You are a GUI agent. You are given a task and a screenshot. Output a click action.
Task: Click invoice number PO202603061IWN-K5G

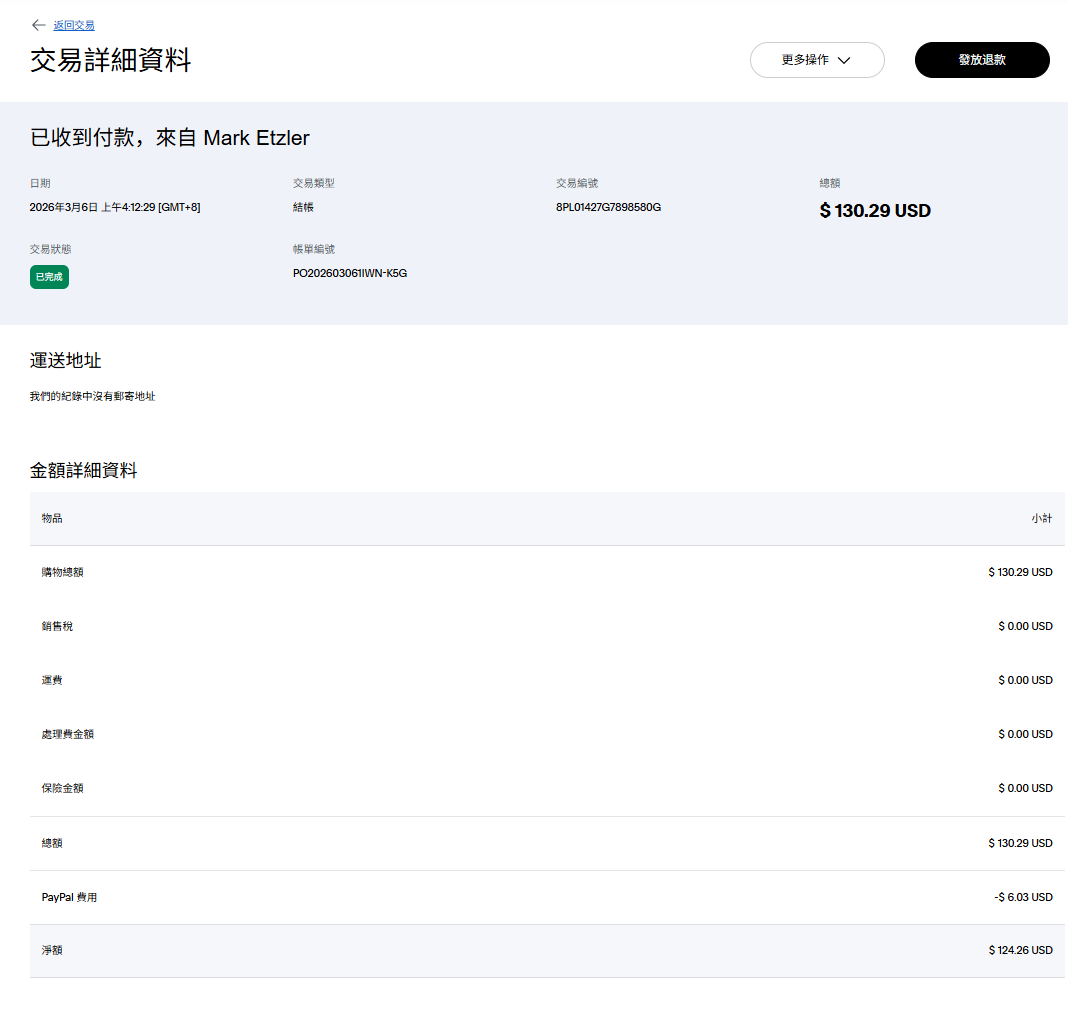tap(349, 273)
